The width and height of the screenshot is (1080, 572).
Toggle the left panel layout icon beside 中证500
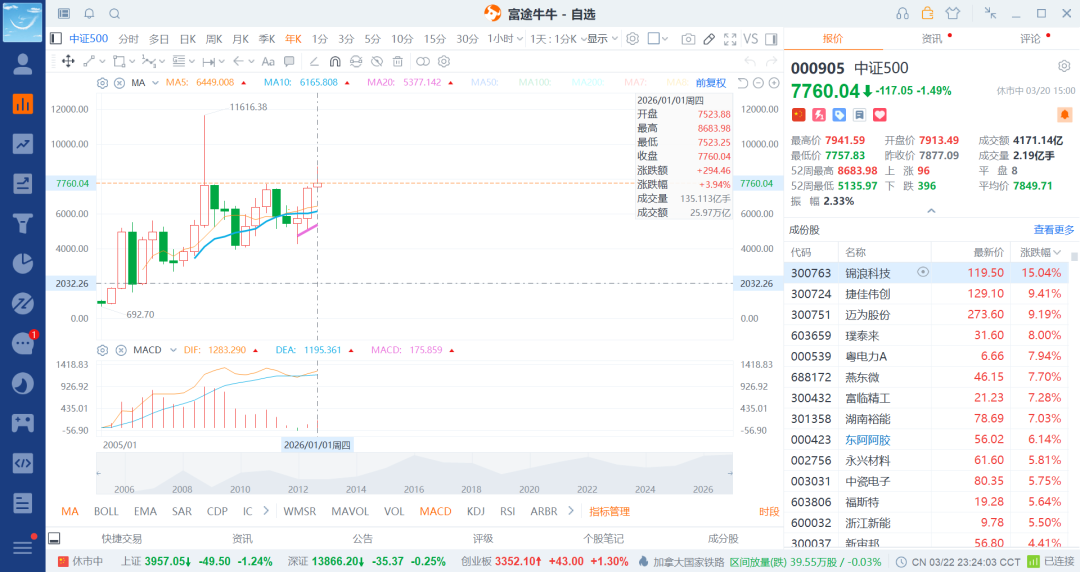pos(56,39)
